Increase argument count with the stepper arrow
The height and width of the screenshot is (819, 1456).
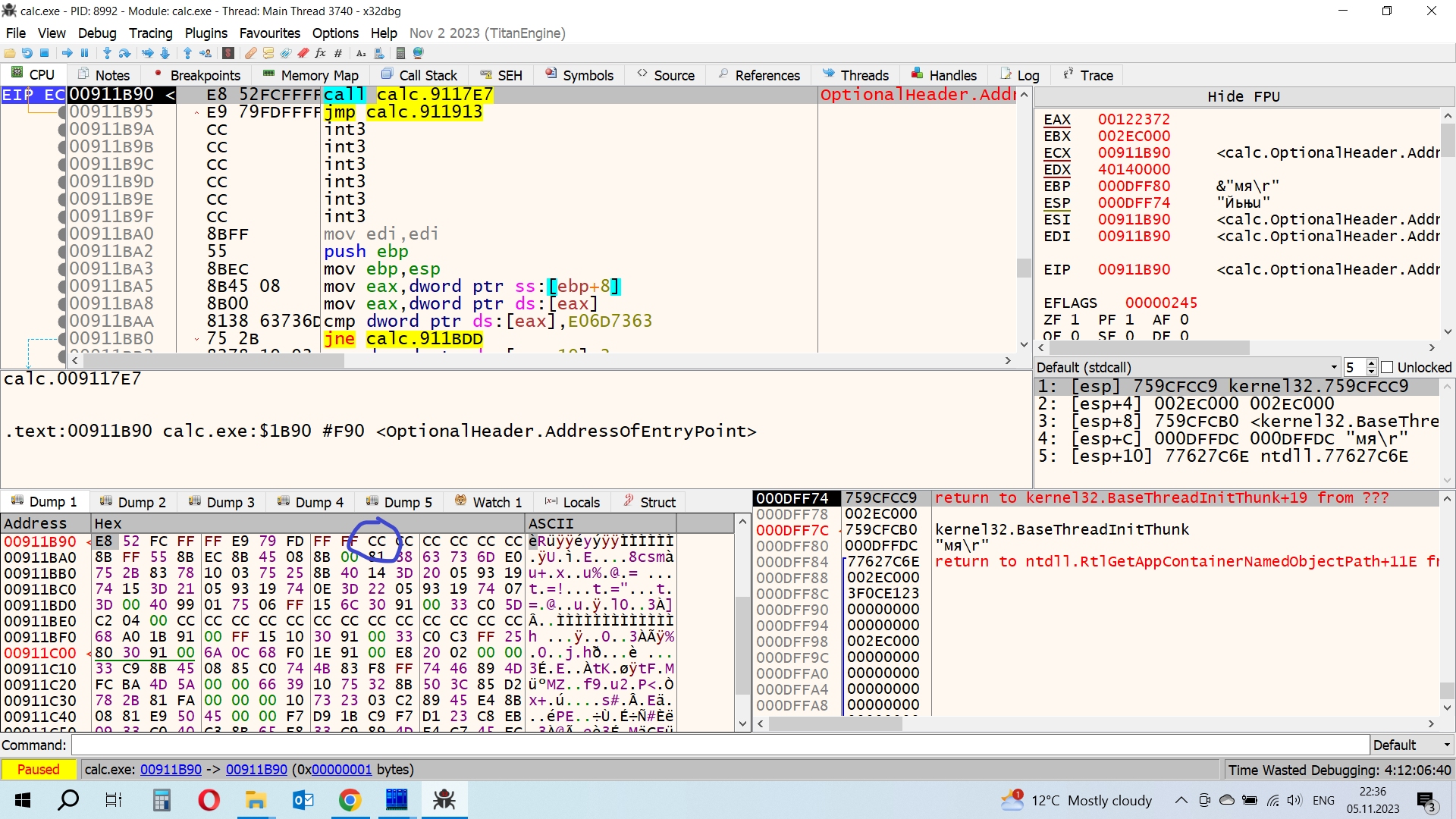tap(1372, 362)
